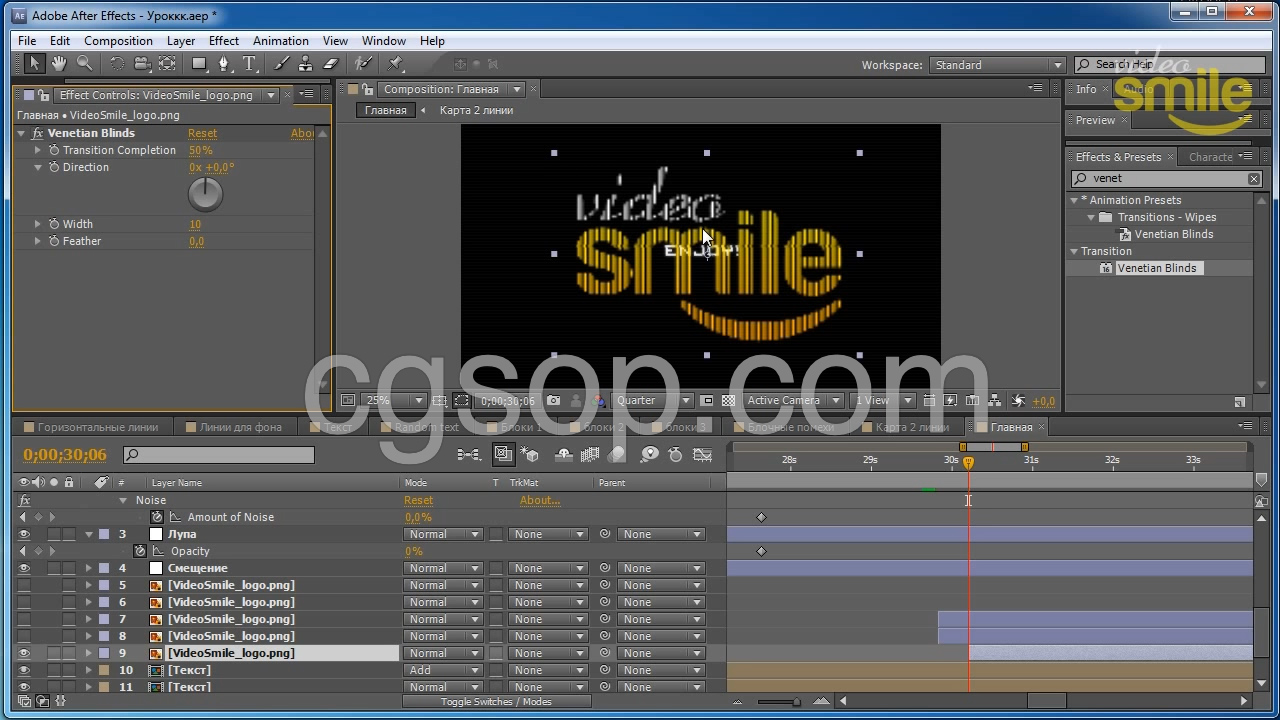
Task: Select the Pan Behind tool
Action: click(167, 64)
